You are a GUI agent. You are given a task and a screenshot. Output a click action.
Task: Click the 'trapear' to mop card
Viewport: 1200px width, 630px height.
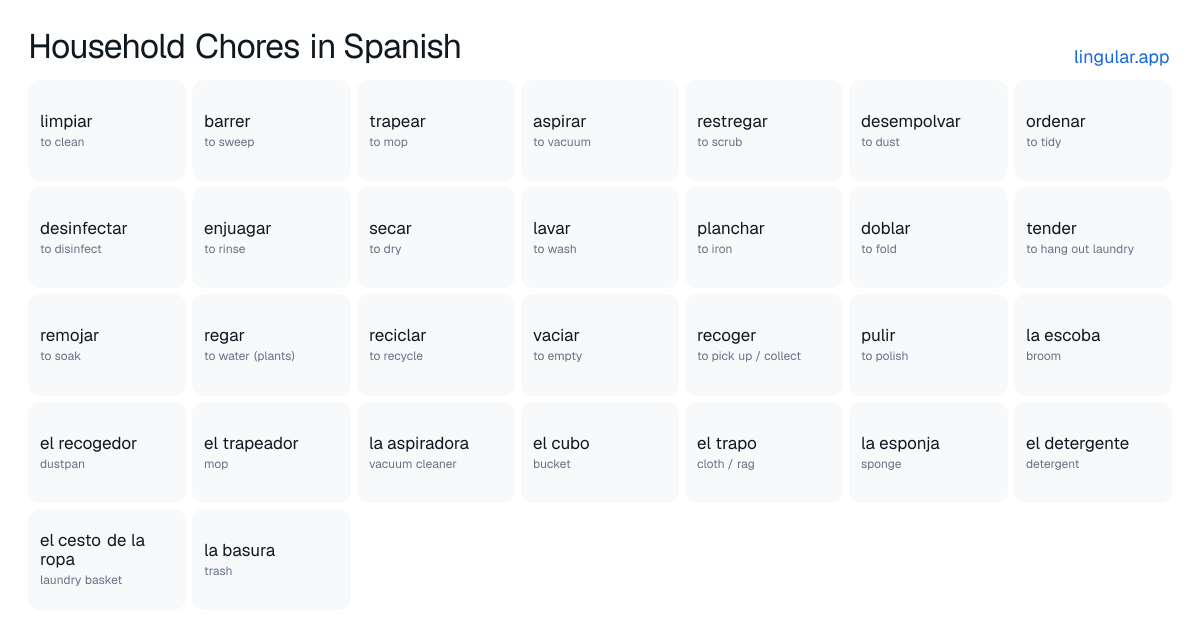[x=436, y=131]
